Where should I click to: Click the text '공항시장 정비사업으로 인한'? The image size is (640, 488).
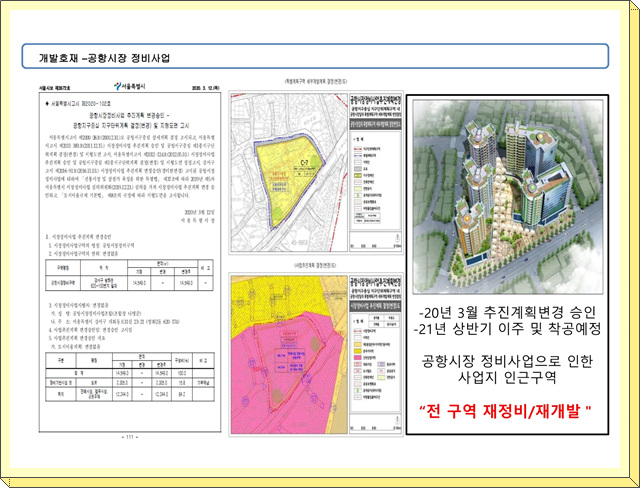tap(507, 361)
